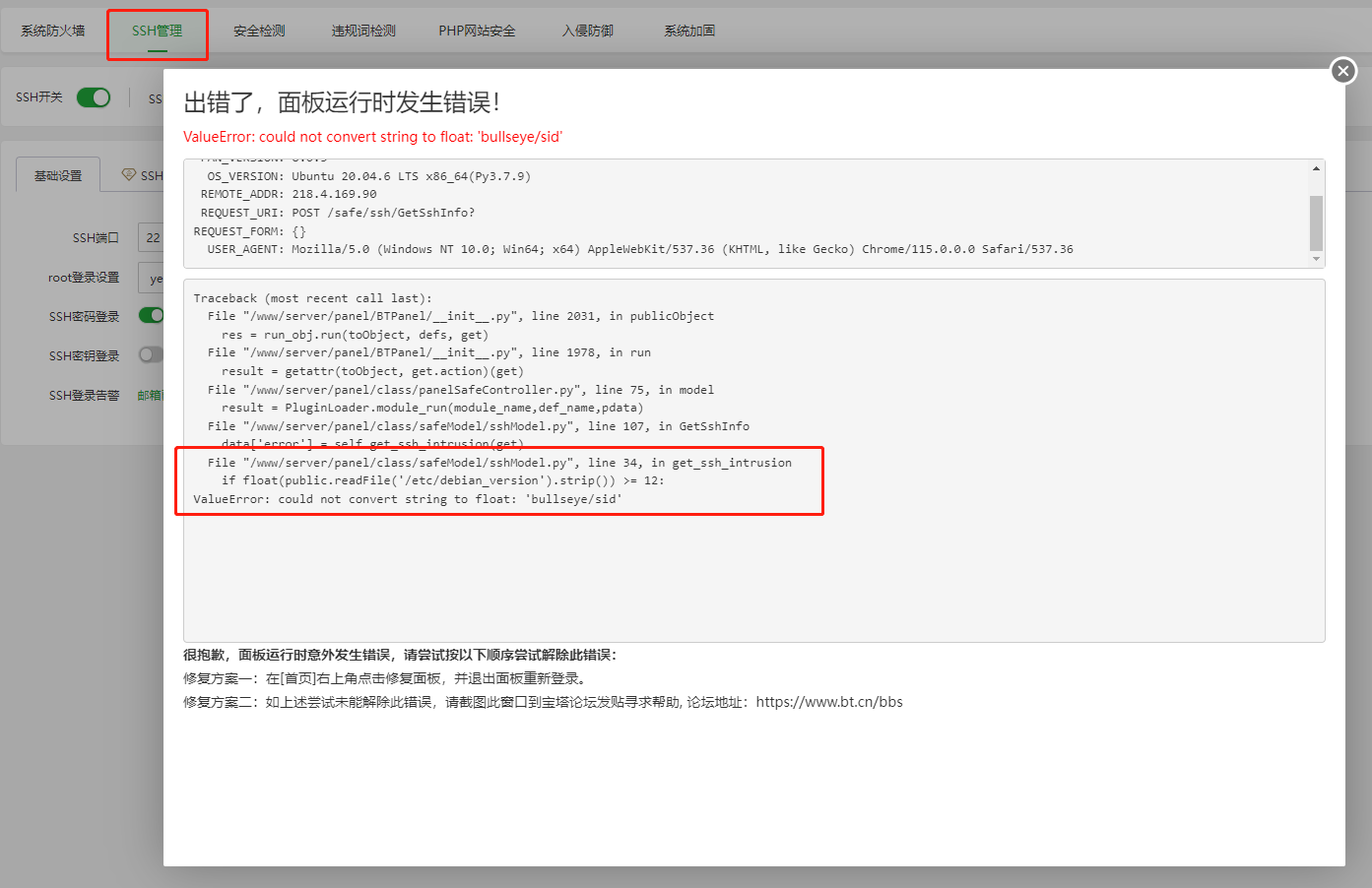
Task: Open the 安全检测 tab
Action: pos(259,31)
